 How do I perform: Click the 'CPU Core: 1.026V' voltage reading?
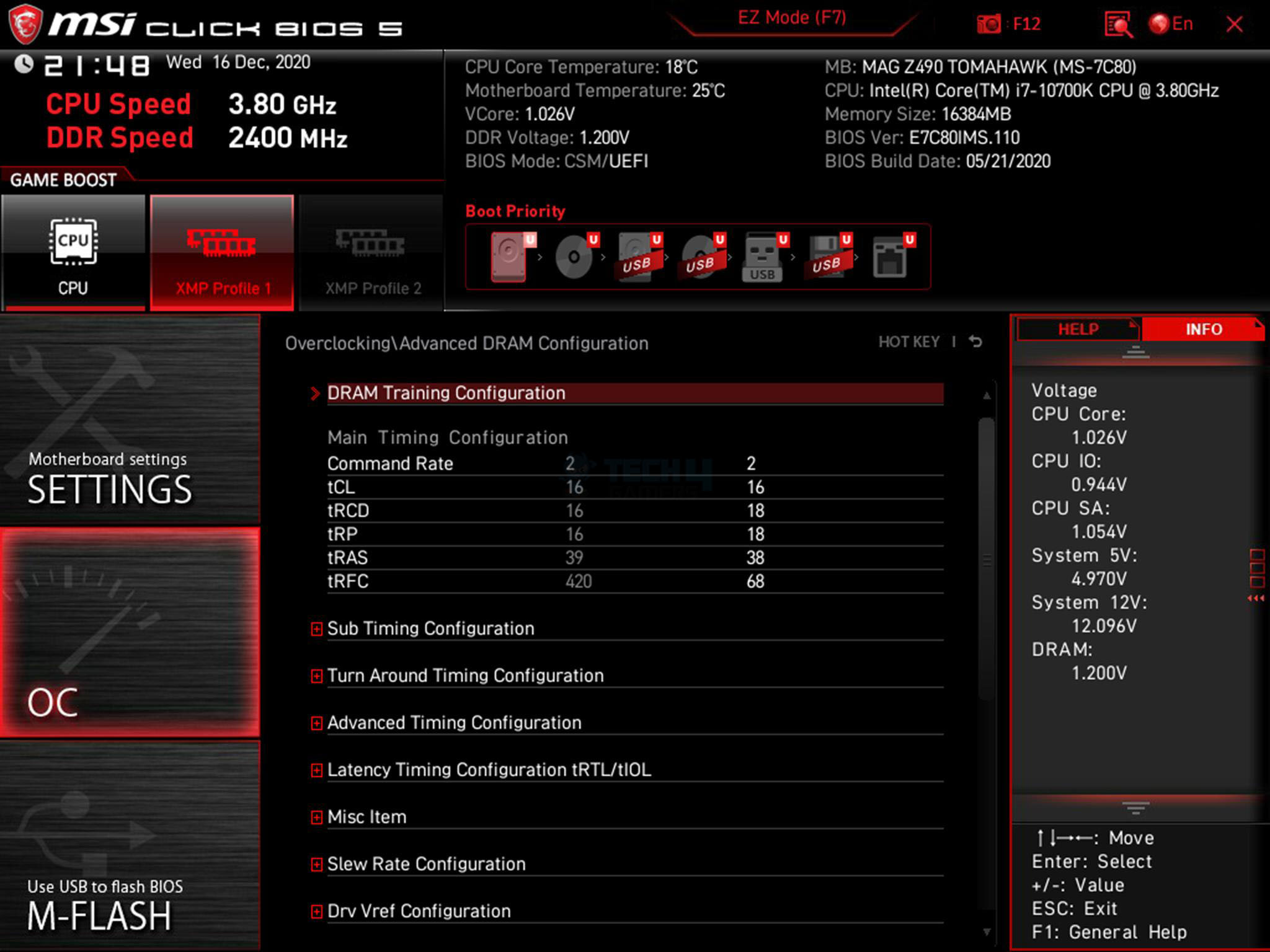(1079, 426)
